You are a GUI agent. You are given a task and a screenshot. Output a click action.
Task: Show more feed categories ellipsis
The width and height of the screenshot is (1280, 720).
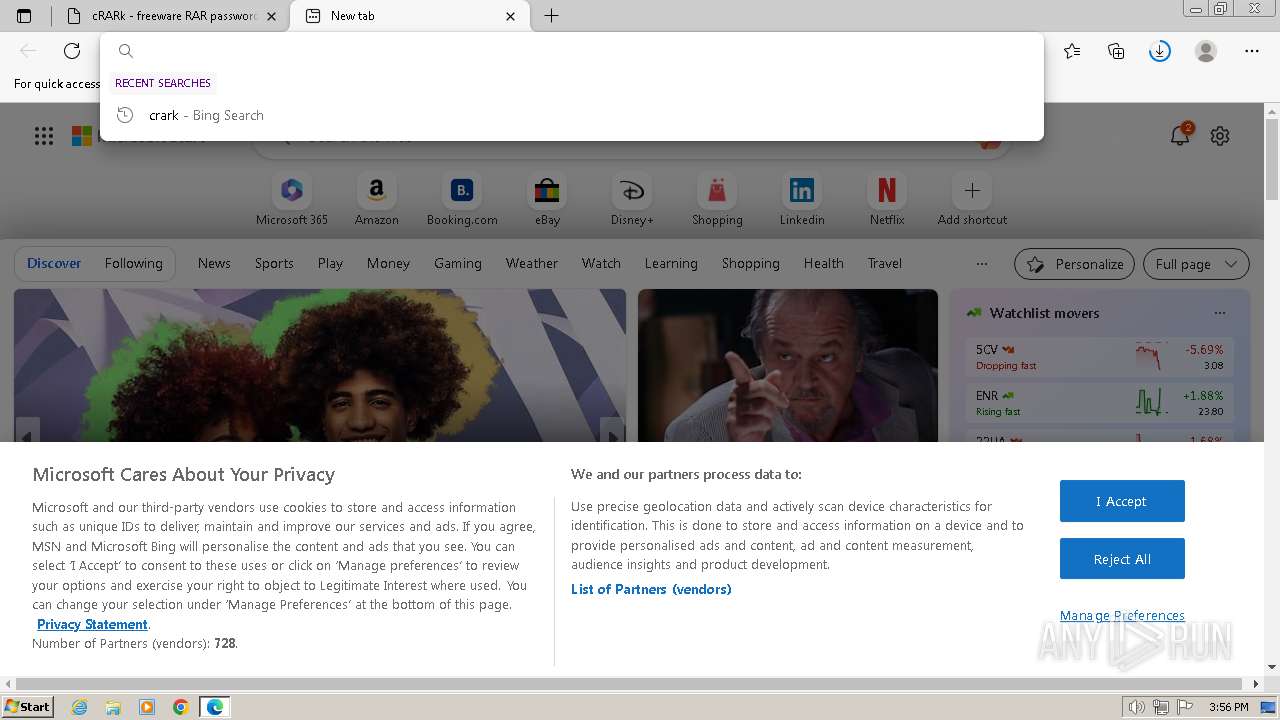(x=982, y=264)
